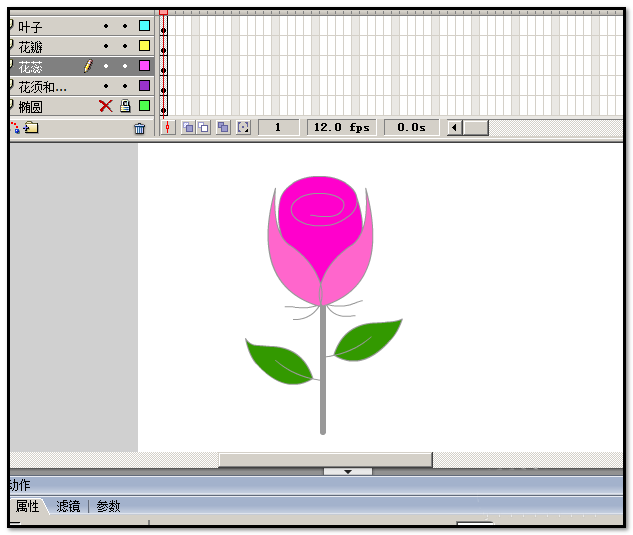Image resolution: width=633 pixels, height=535 pixels.
Task: Click the left green leaf
Action: click(279, 362)
